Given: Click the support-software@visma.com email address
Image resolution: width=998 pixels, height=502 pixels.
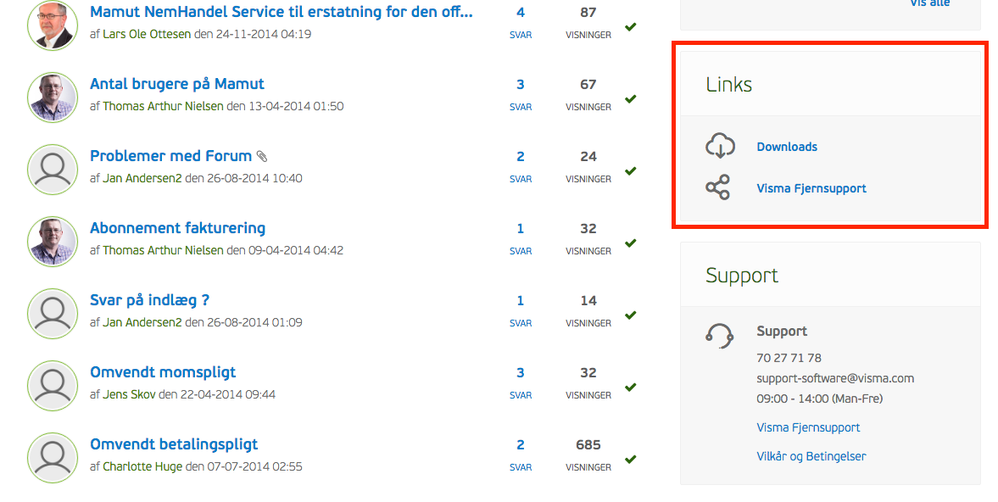Looking at the screenshot, I should (x=835, y=378).
